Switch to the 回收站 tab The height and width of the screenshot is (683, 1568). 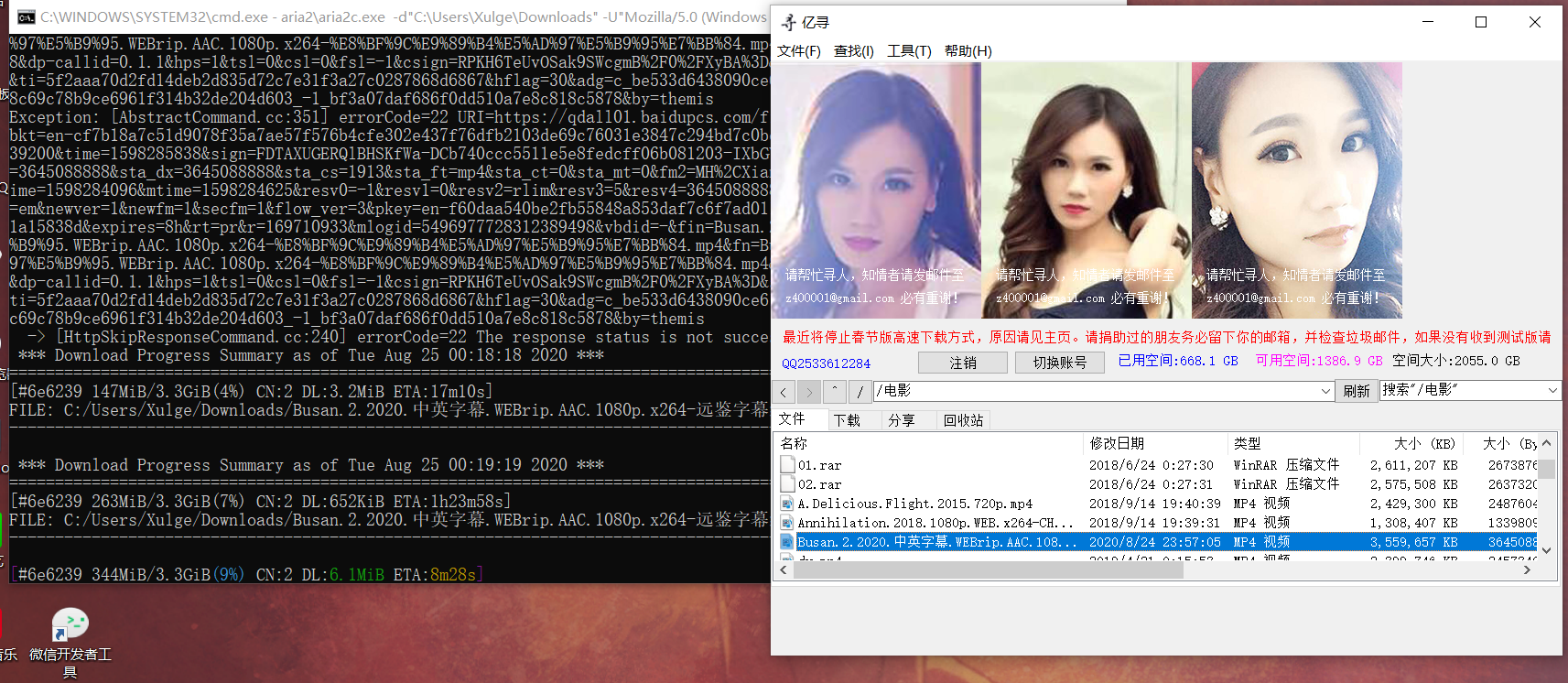tap(964, 420)
